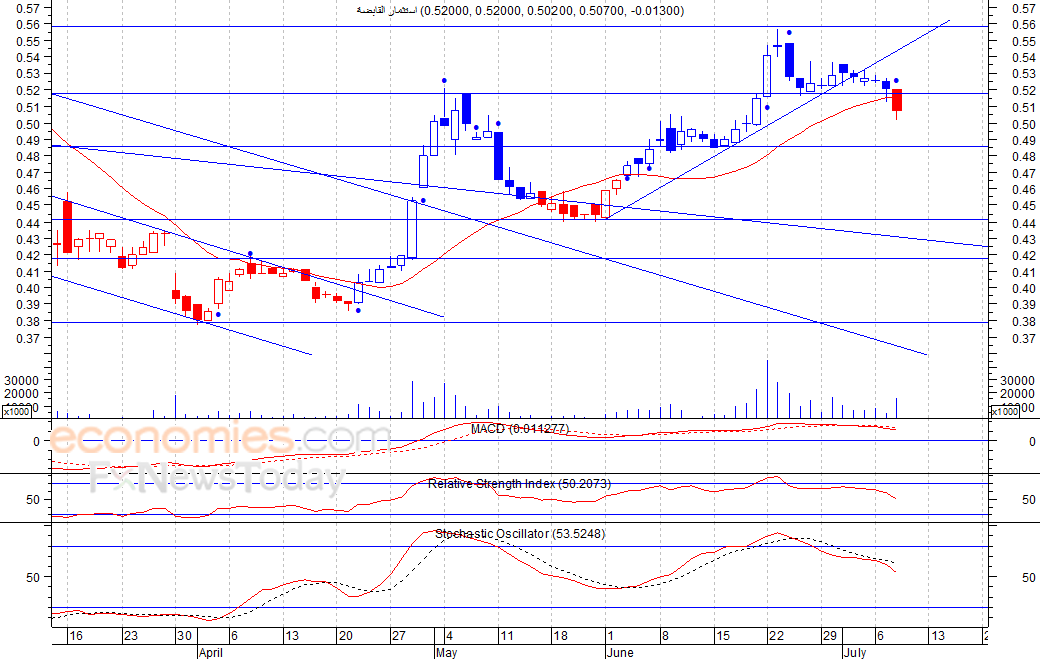This screenshot has height=659, width=1040.
Task: Select the OHLC values header text
Action: [x=521, y=11]
